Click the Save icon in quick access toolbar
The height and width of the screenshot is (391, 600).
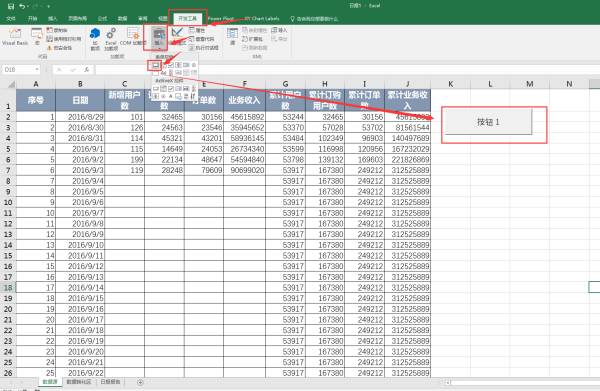coord(11,7)
